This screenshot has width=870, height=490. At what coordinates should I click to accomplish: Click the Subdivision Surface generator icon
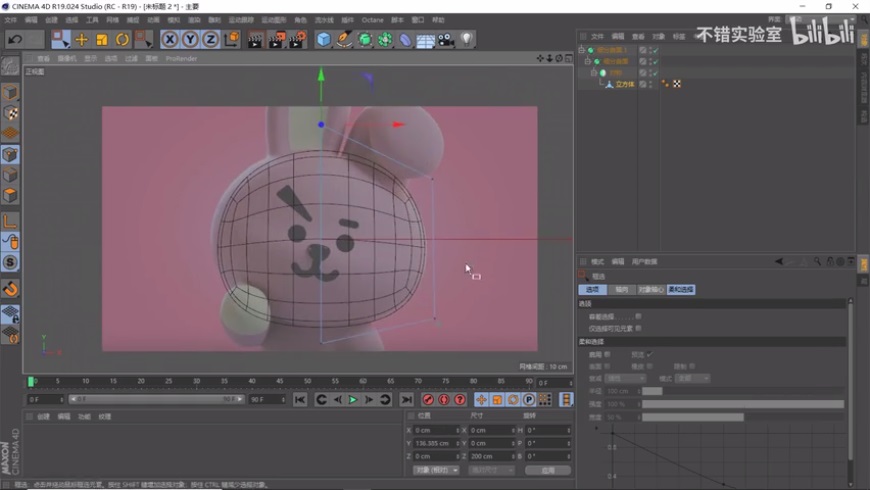[365, 39]
